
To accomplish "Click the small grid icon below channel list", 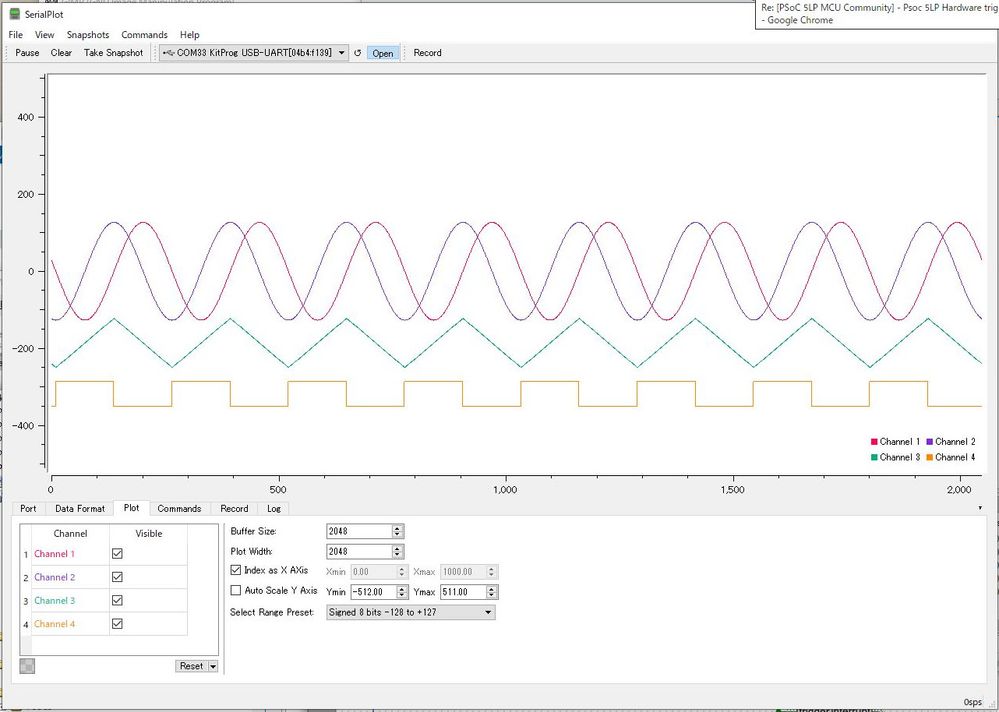I will [26, 665].
